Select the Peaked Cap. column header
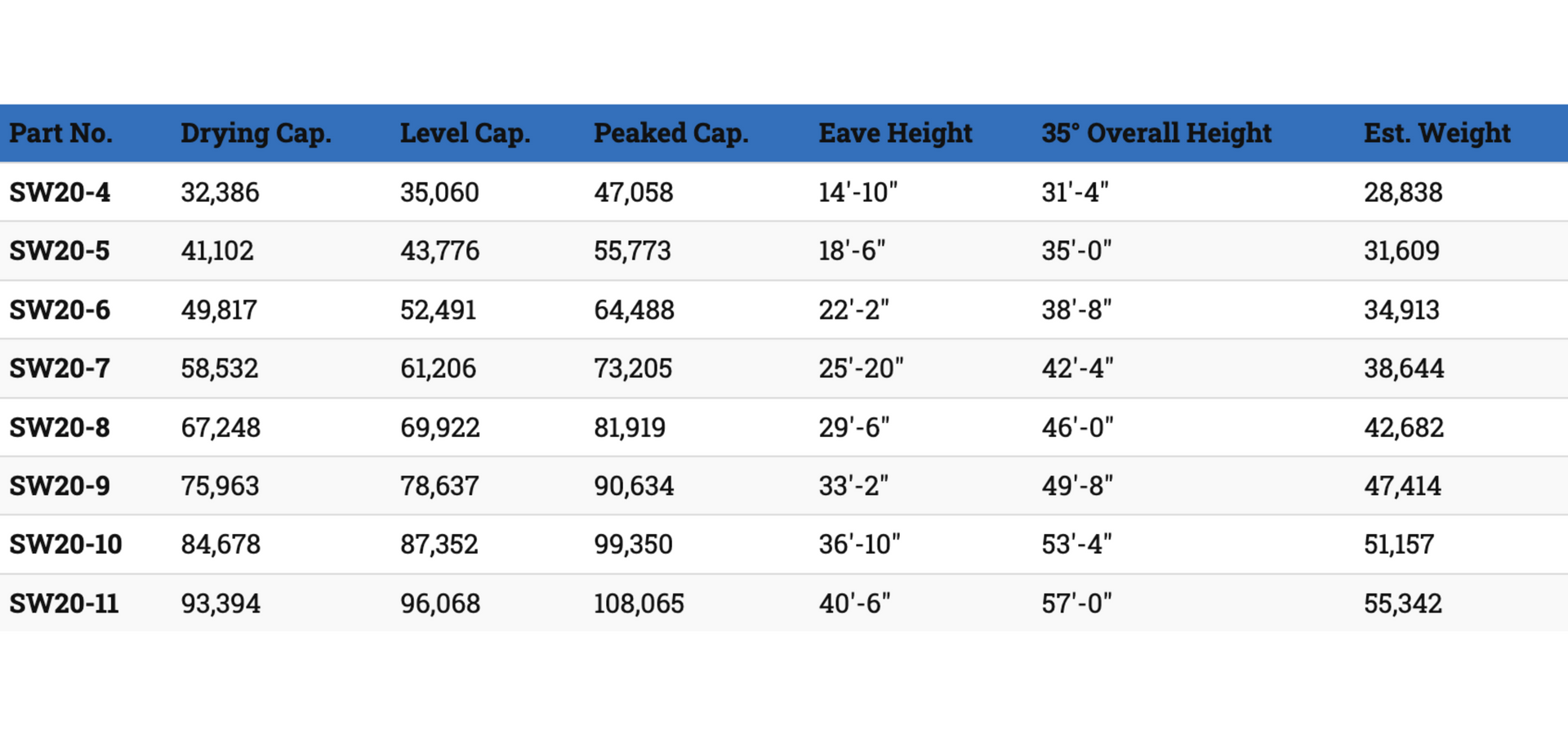 [x=671, y=133]
